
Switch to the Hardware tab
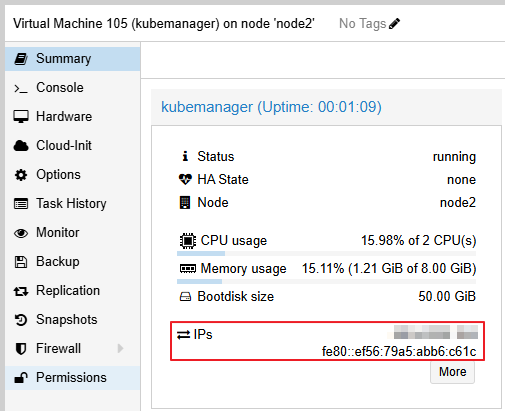[x=73, y=117]
